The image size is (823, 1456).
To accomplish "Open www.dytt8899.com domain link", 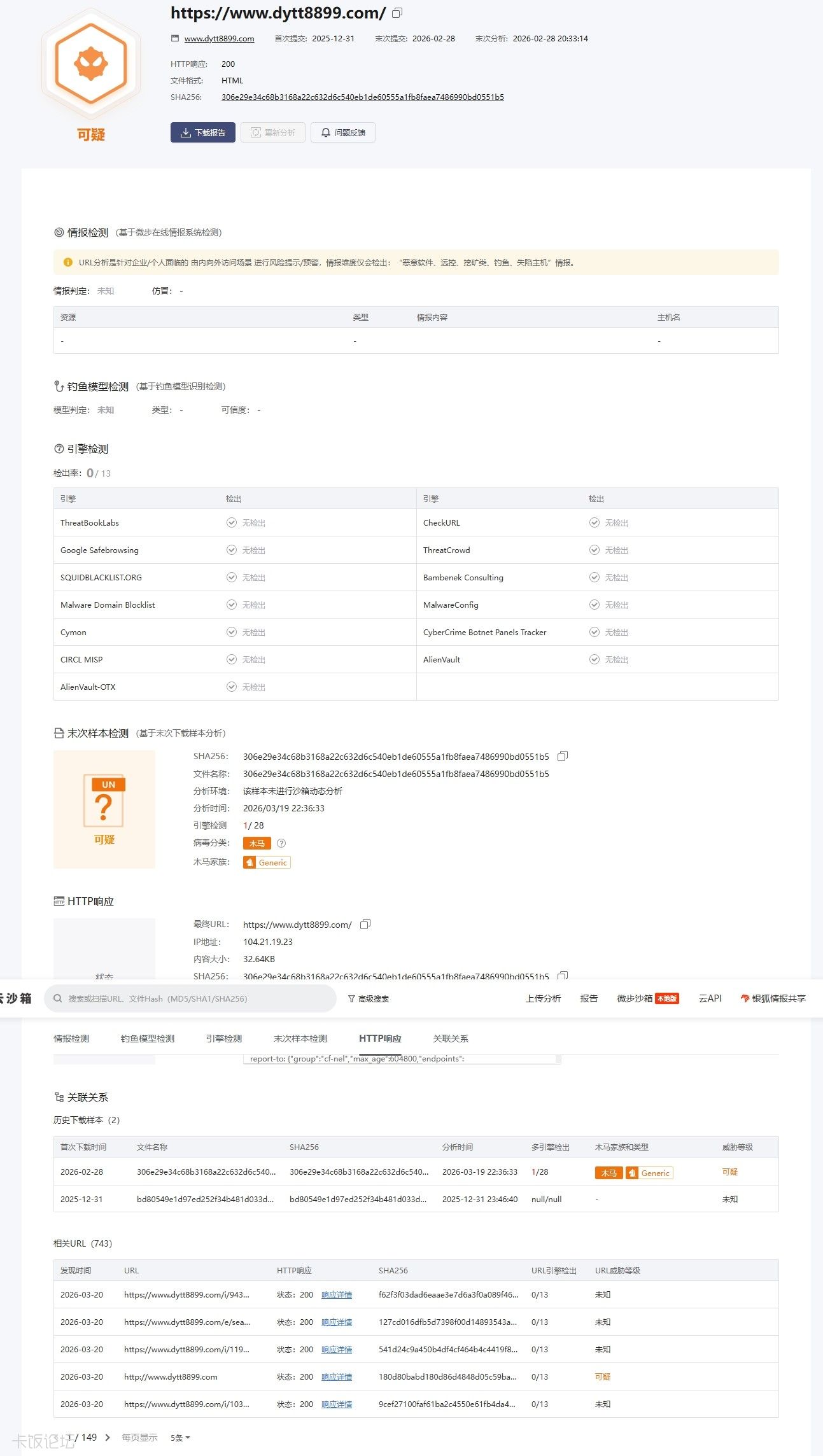I will click(220, 39).
